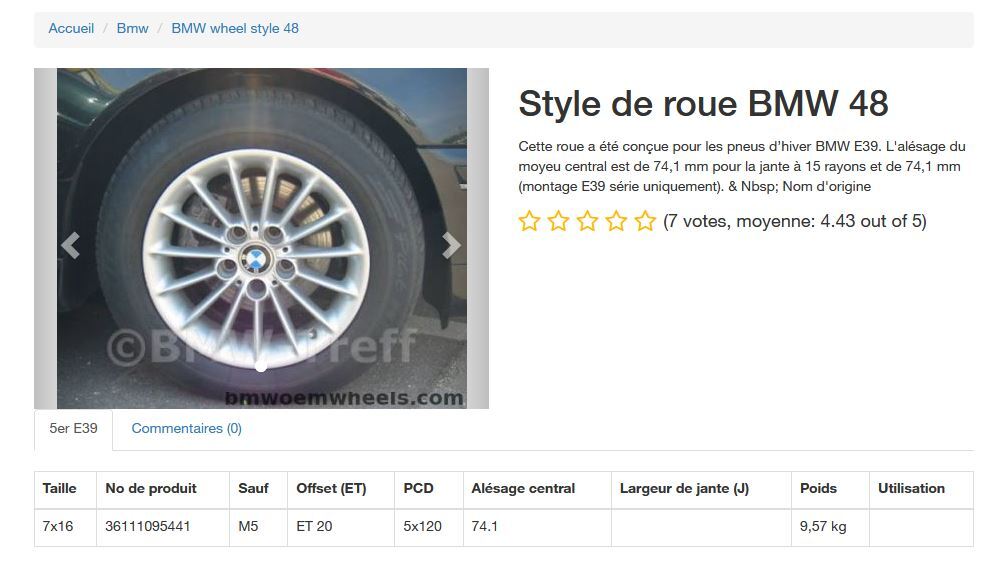Open the Accueil breadcrumb link
Viewport: 987px width, 562px height.
click(71, 28)
